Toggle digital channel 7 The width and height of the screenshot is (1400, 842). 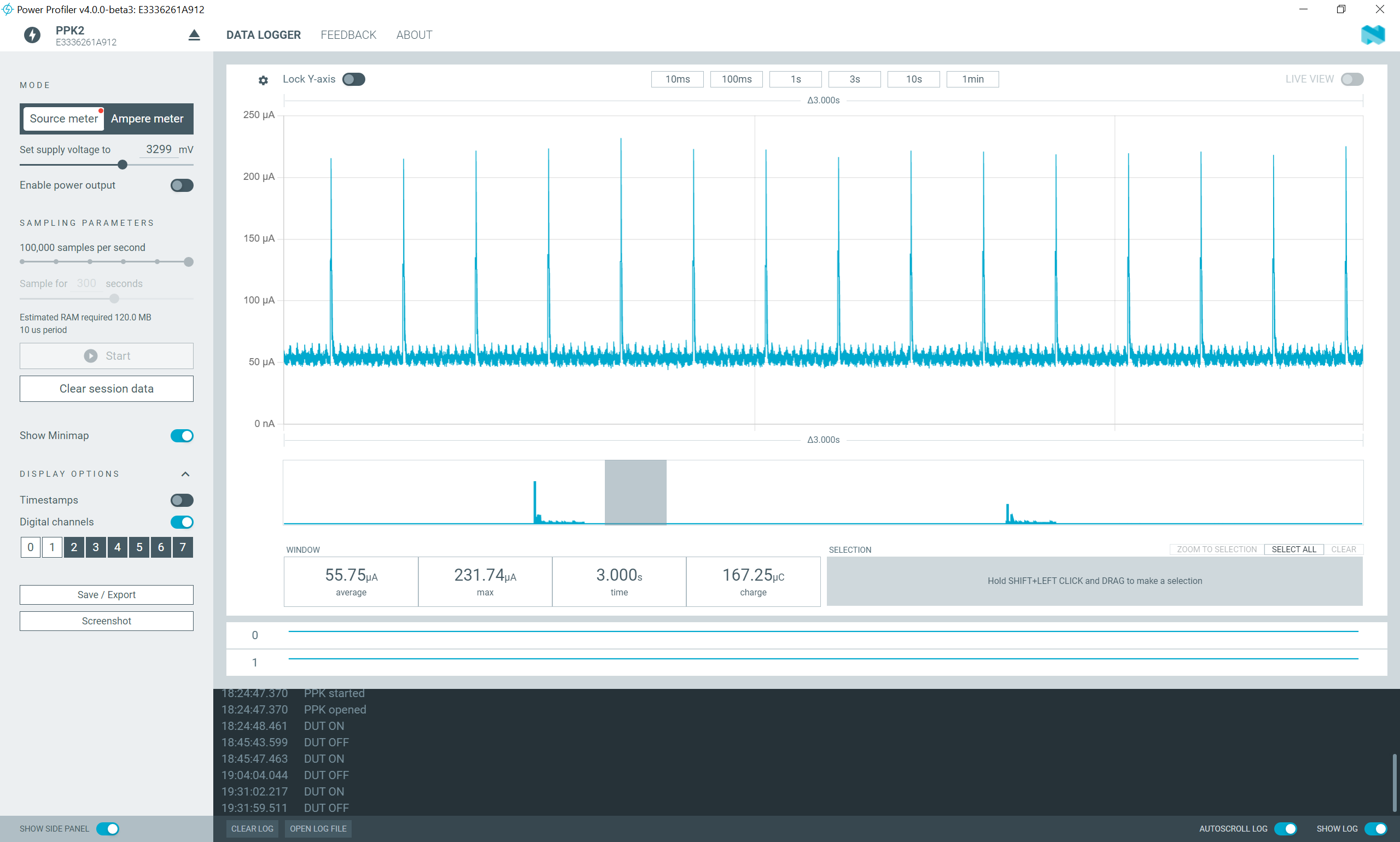(183, 547)
